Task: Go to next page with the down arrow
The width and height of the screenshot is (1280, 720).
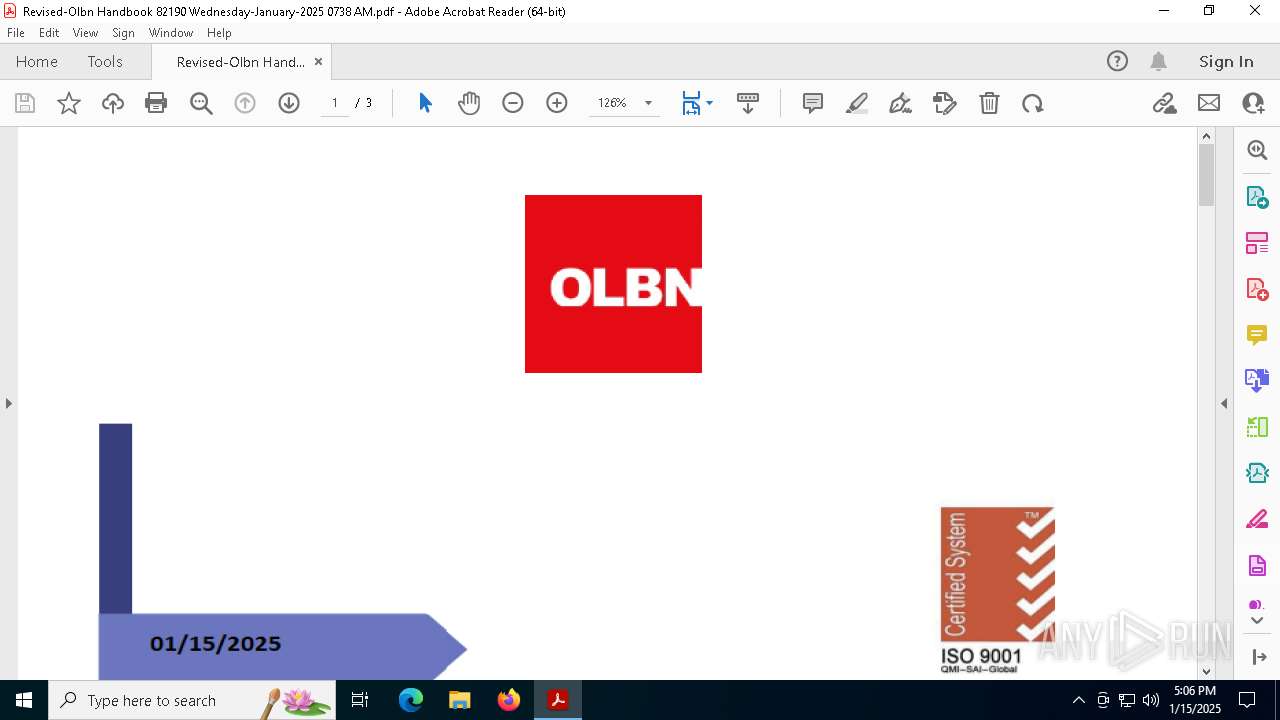Action: coord(289,103)
